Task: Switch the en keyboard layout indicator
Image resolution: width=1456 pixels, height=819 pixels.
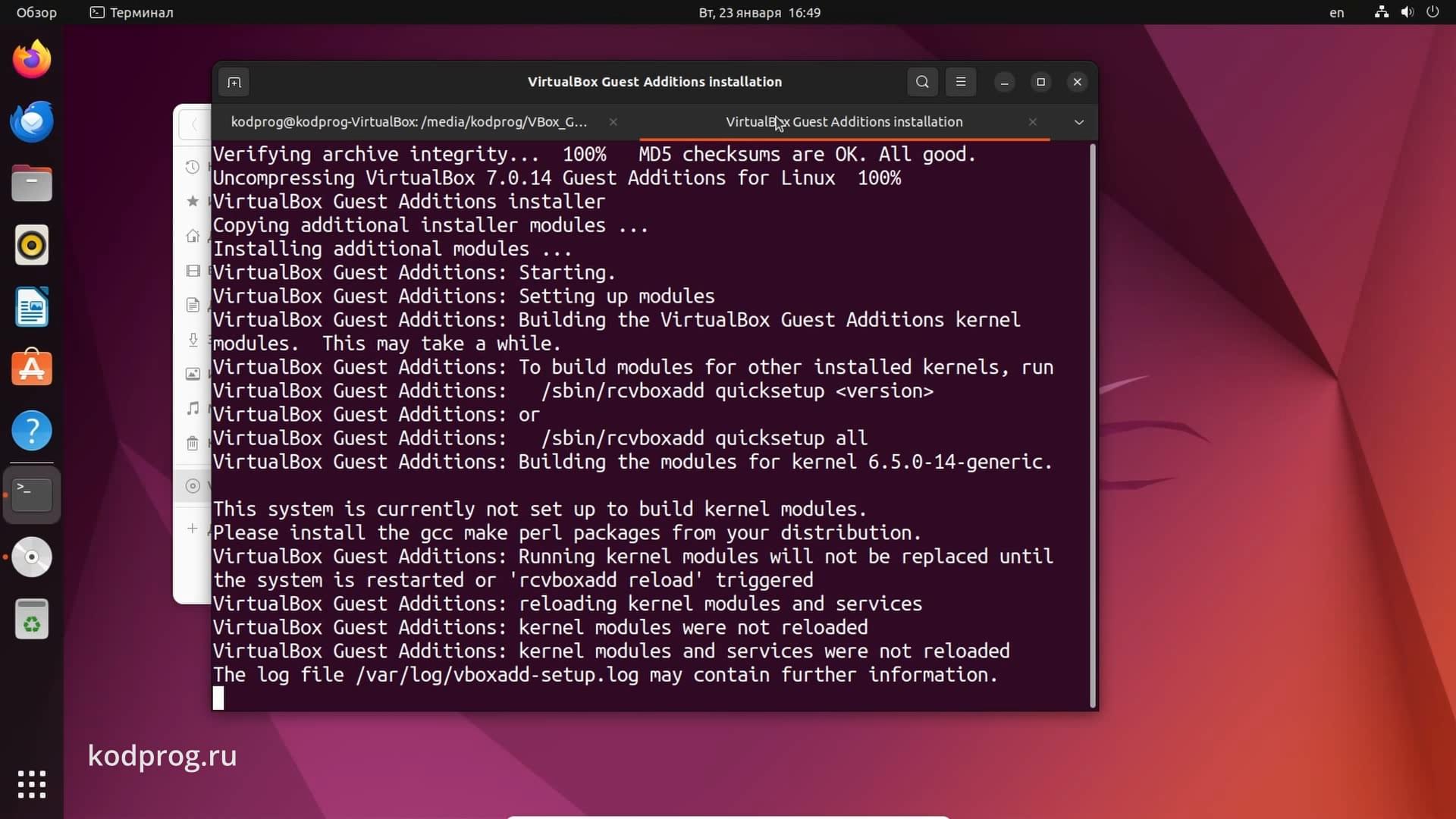Action: [1336, 12]
